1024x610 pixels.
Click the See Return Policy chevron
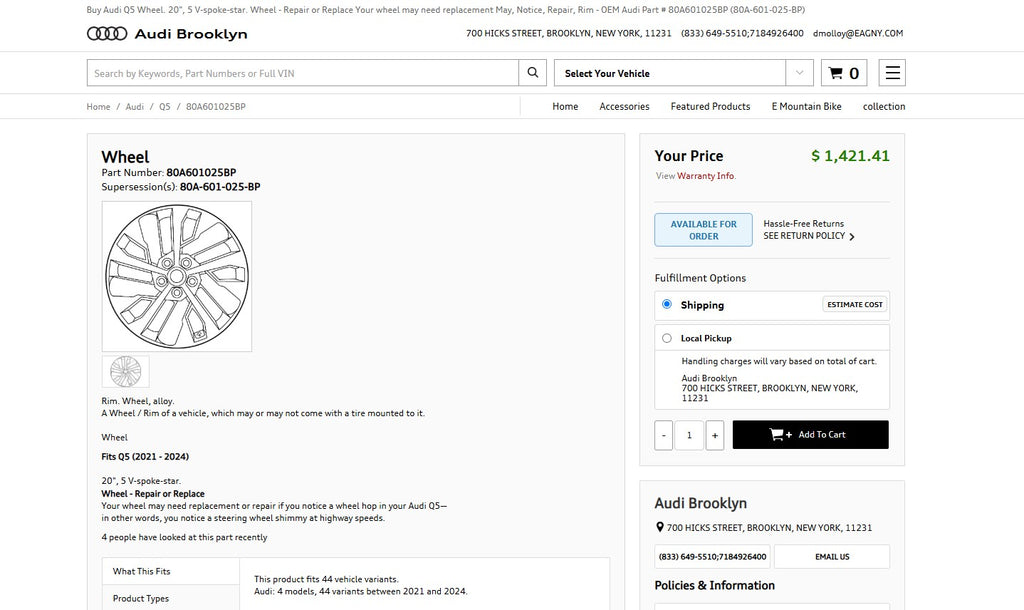pyautogui.click(x=852, y=236)
